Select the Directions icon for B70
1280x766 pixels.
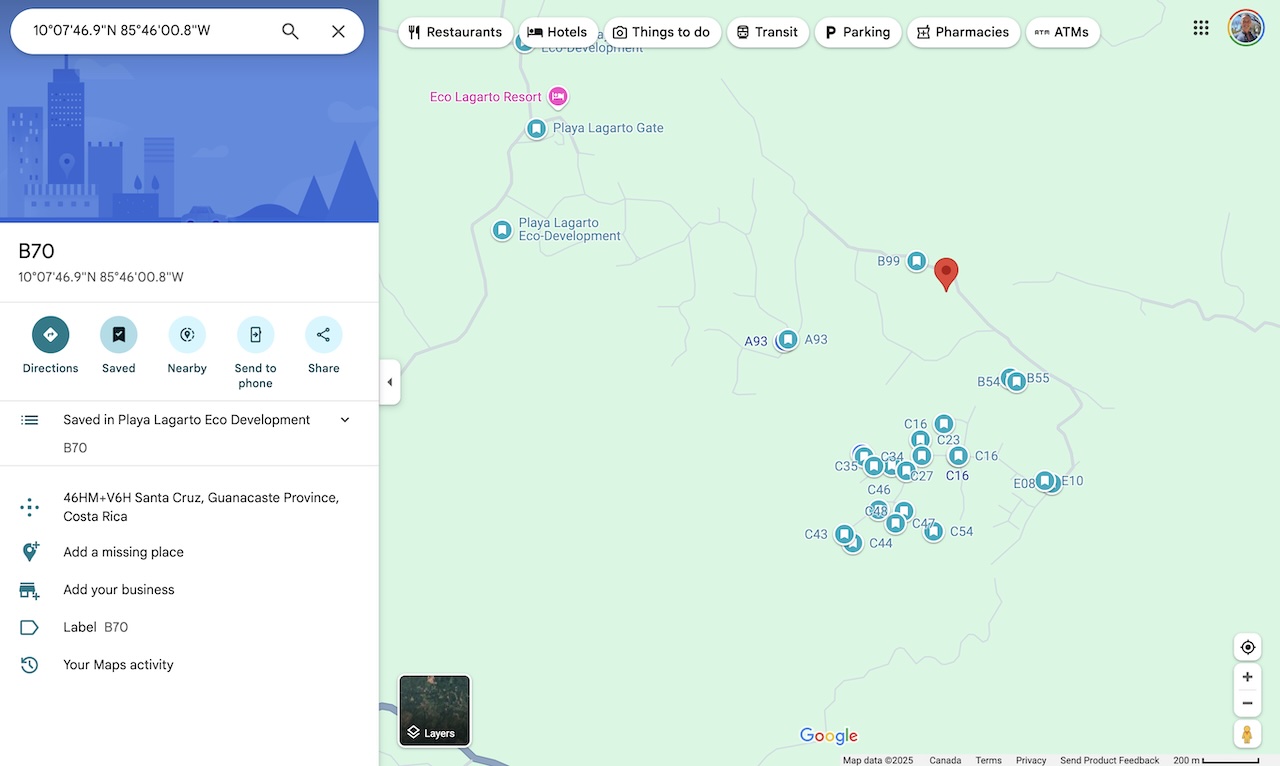pos(50,334)
